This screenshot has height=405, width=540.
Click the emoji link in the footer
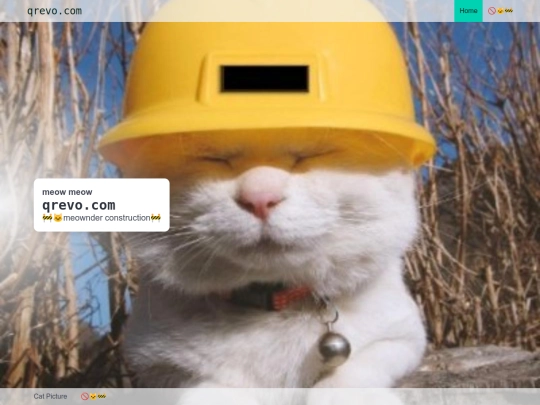(93, 396)
